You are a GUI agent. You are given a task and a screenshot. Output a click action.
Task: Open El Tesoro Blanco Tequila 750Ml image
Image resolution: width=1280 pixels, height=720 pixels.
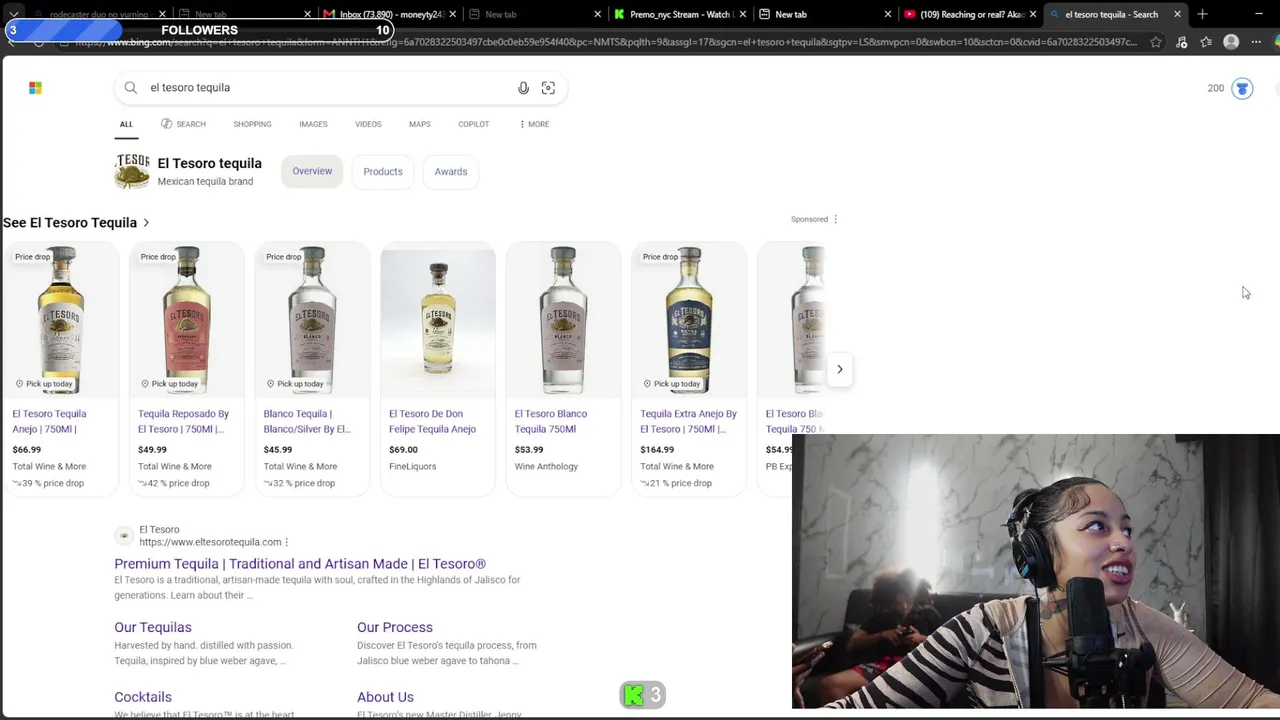click(563, 320)
